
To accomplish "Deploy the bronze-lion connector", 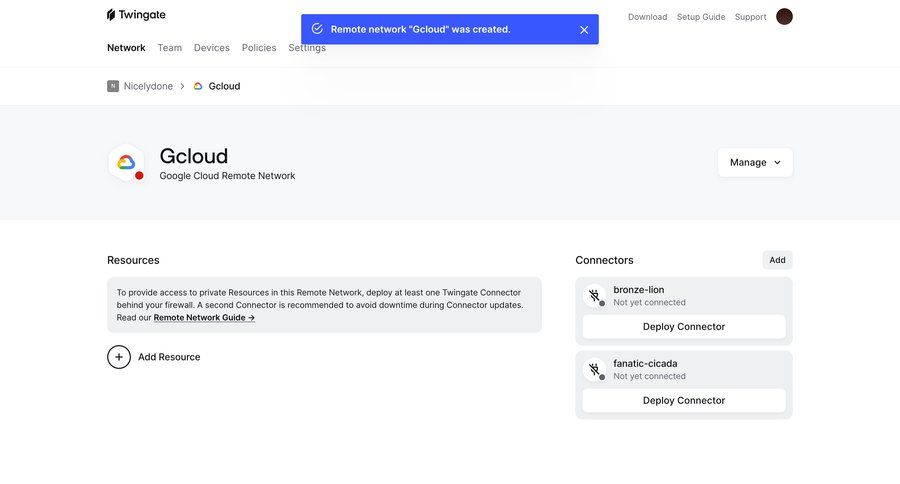I will tap(684, 327).
